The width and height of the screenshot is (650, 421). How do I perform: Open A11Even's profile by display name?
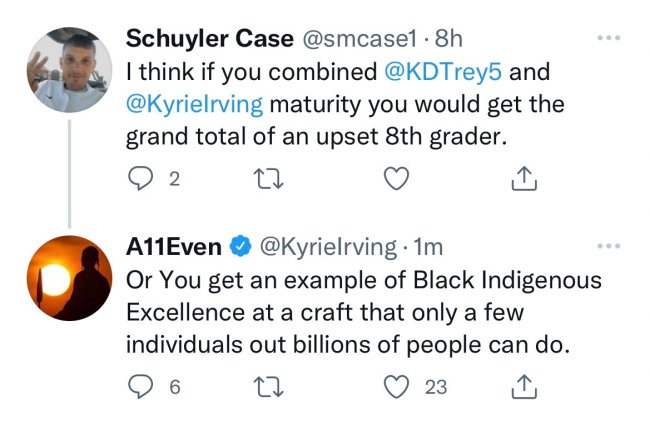[172, 247]
